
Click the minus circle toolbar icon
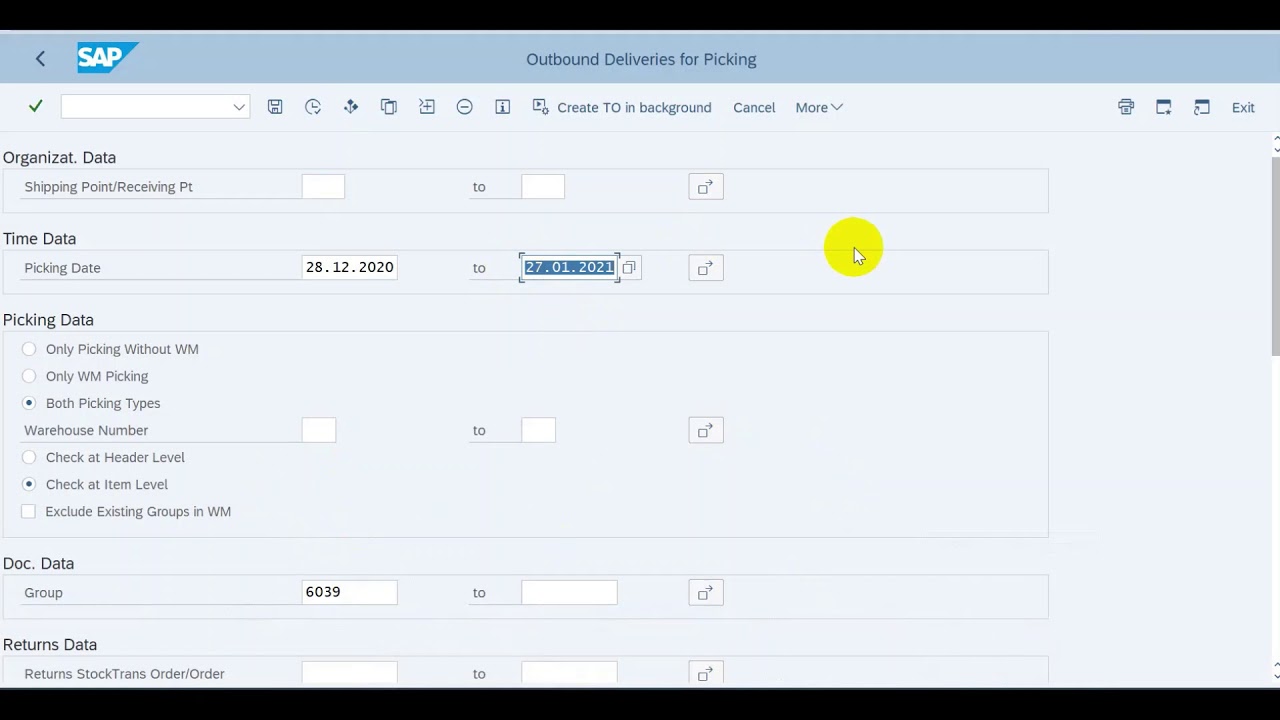click(465, 107)
